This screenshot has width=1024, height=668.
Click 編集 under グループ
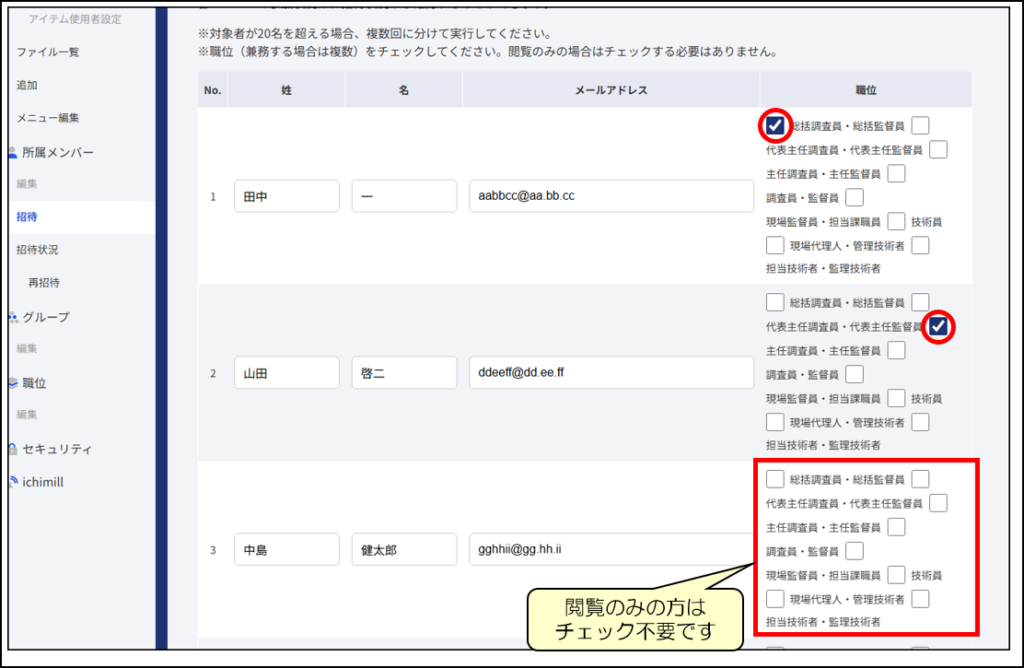pos(27,349)
